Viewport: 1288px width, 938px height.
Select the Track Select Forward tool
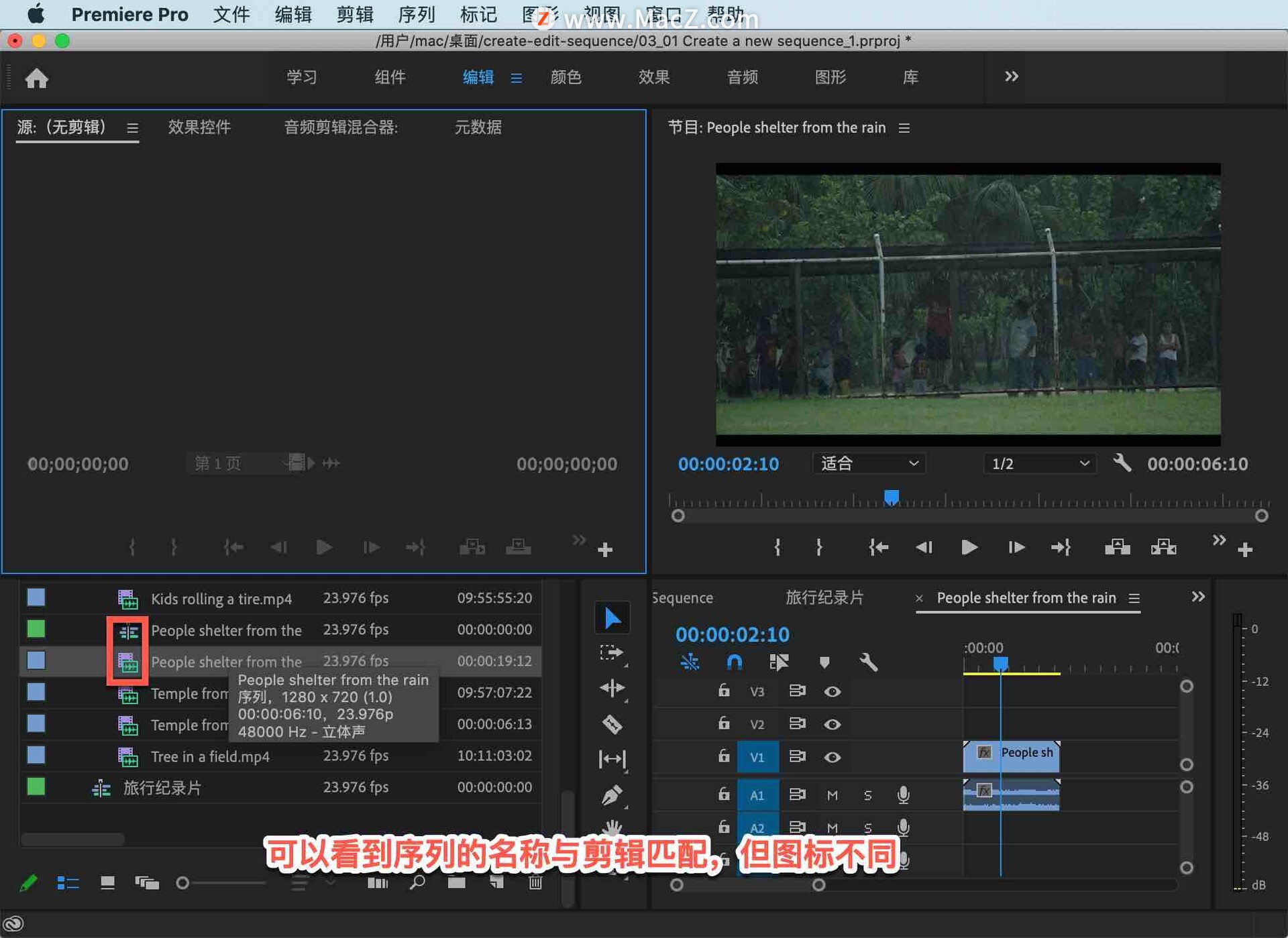coord(612,652)
